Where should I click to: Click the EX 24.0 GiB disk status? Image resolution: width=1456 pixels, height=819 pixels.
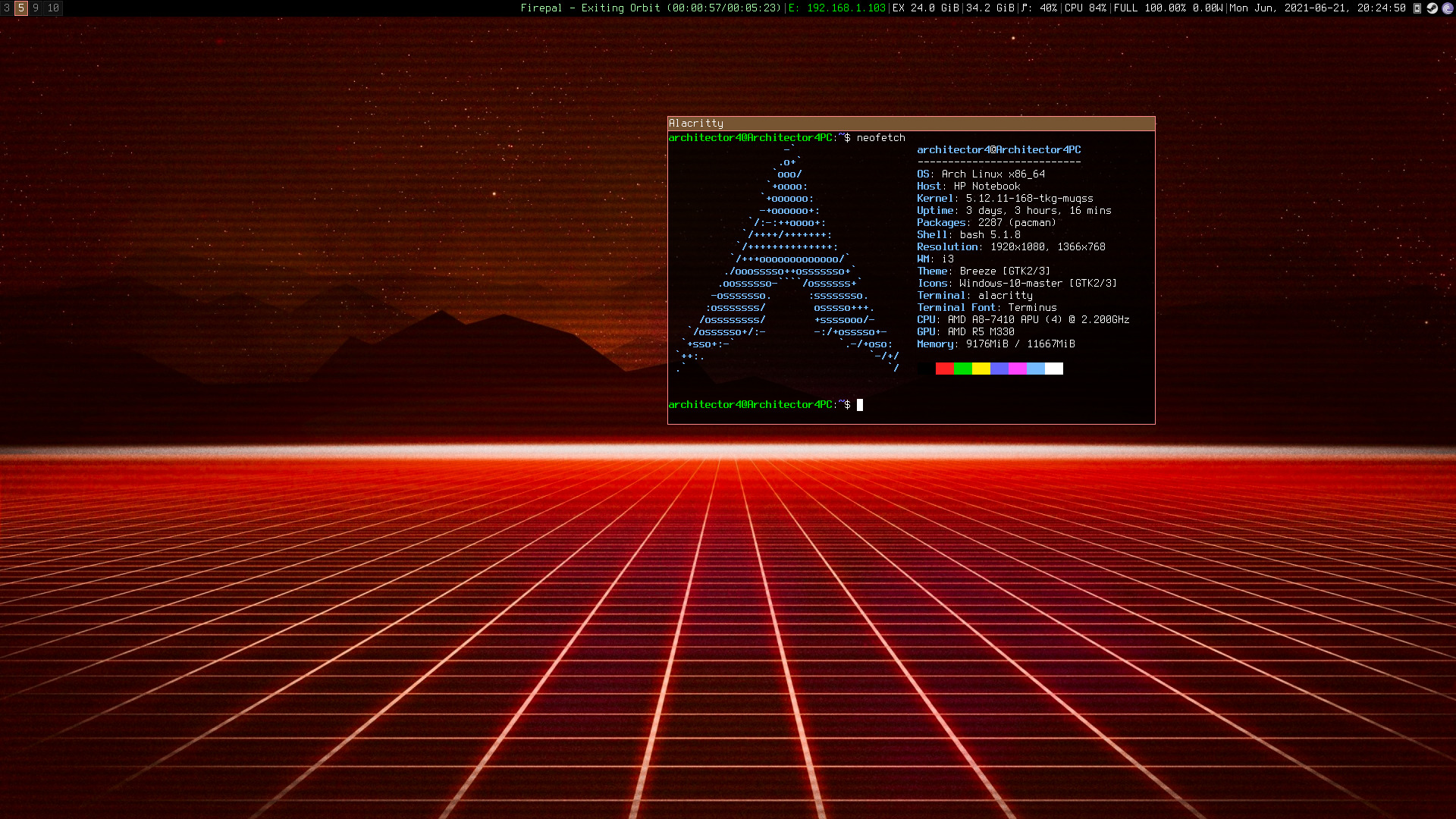pyautogui.click(x=926, y=8)
